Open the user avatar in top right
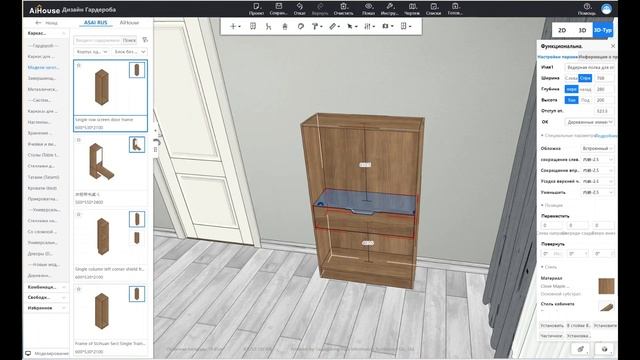The width and height of the screenshot is (640, 360). tap(607, 9)
